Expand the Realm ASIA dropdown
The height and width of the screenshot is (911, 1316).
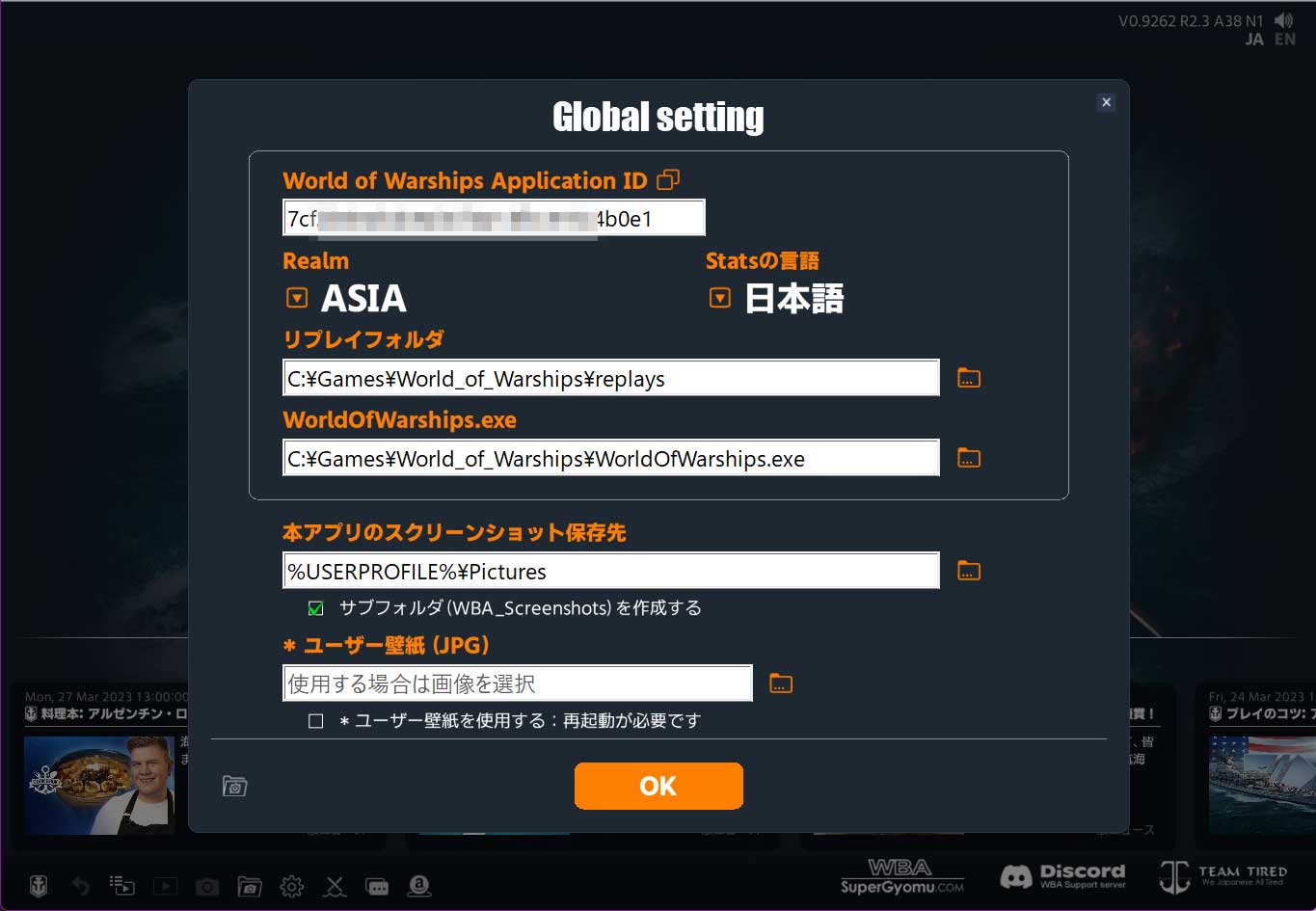click(297, 298)
